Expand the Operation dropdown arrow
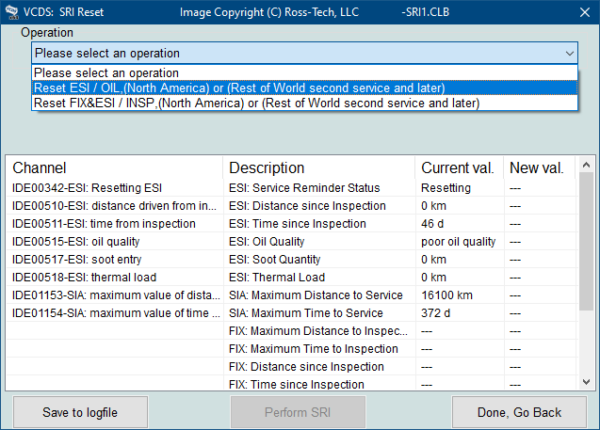 click(569, 53)
